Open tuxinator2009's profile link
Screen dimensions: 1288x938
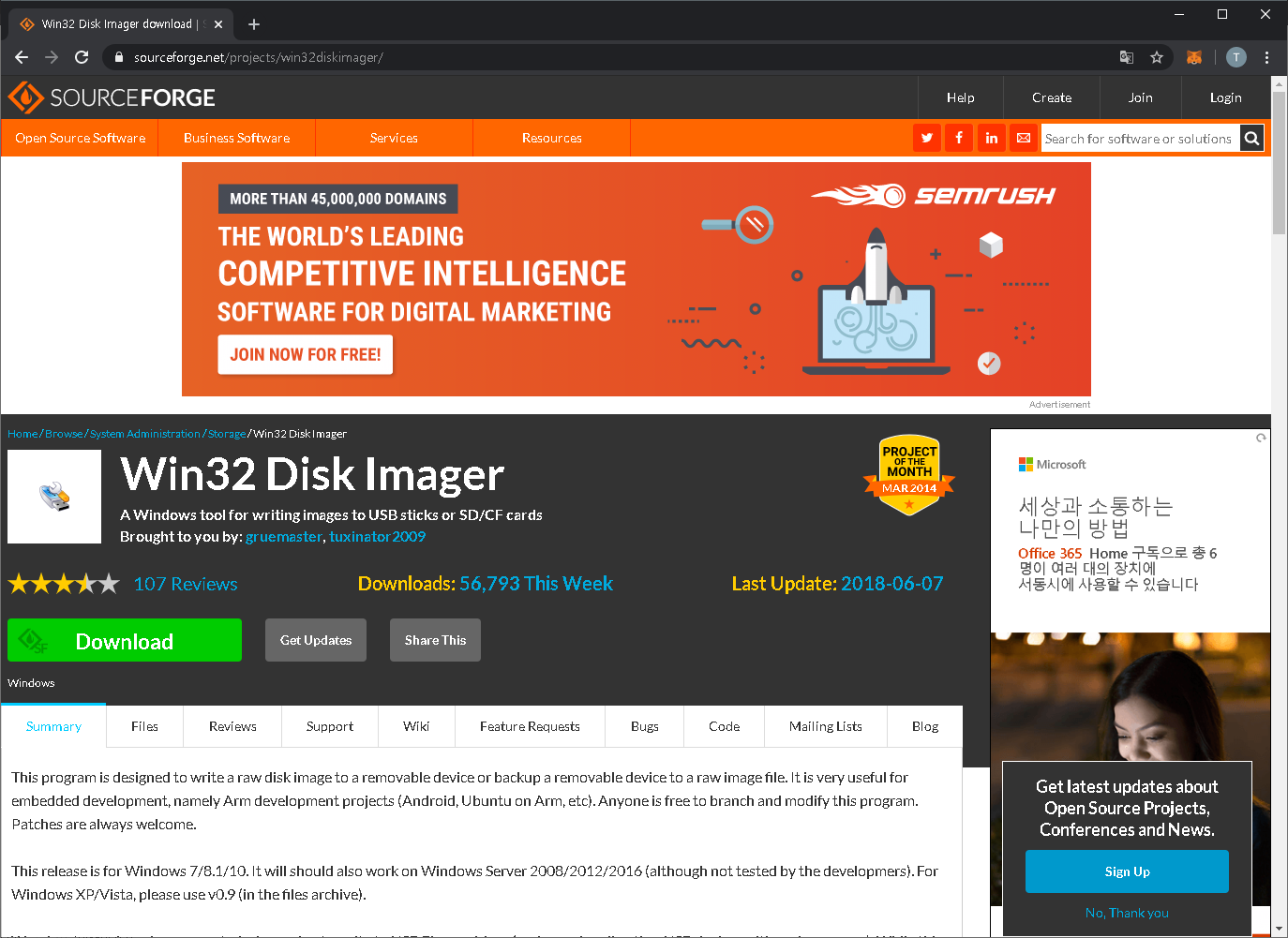(x=377, y=537)
